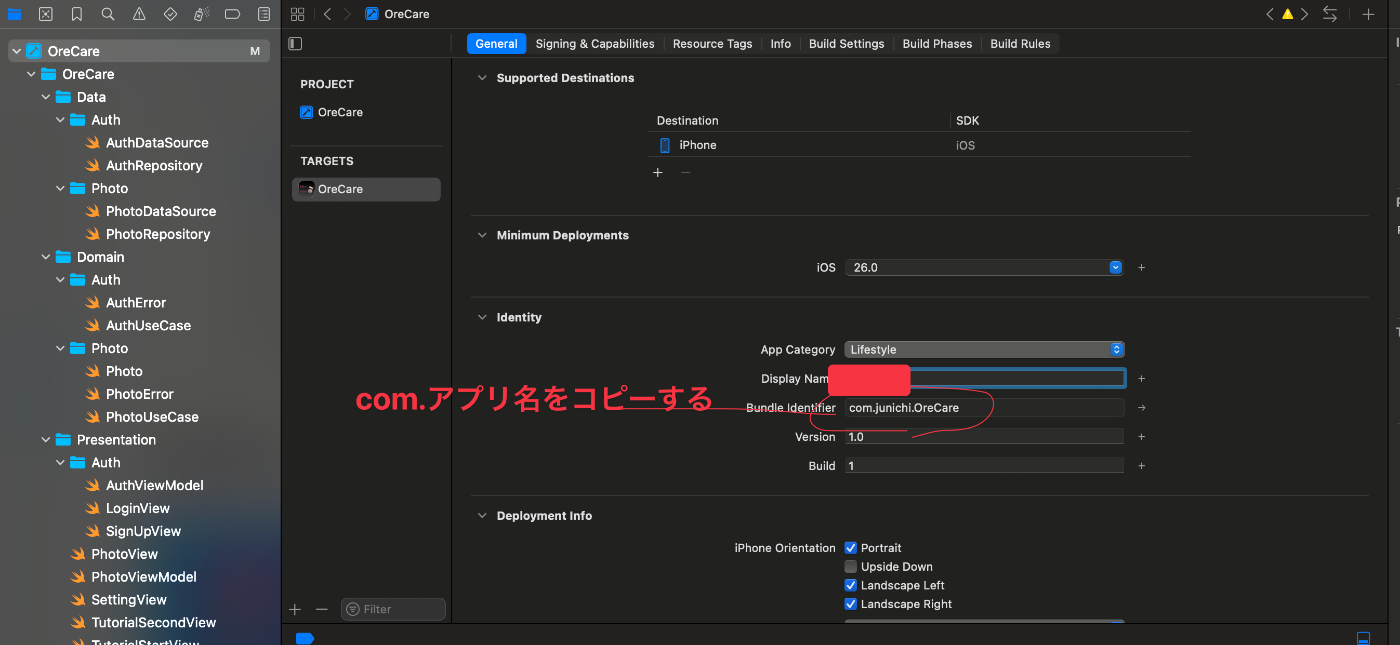Open the App Category Lifestyle dropdown
The height and width of the screenshot is (645, 1400).
tap(984, 350)
